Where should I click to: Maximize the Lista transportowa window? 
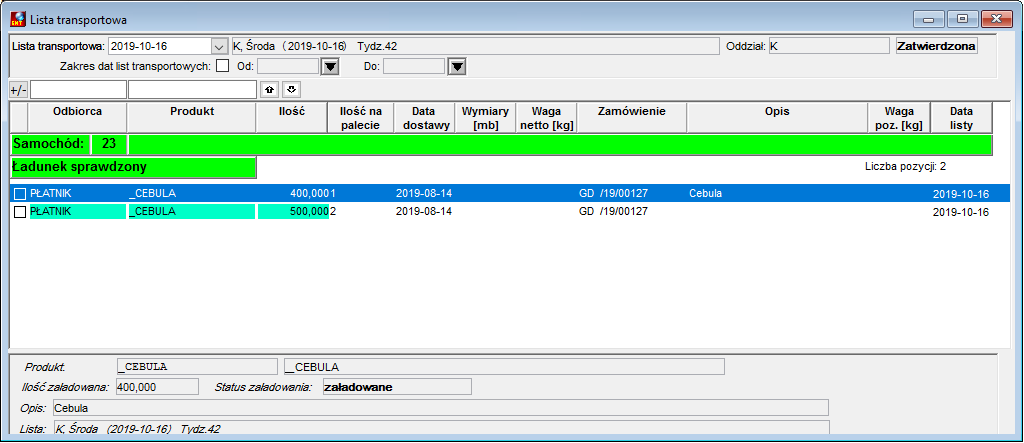pos(961,20)
